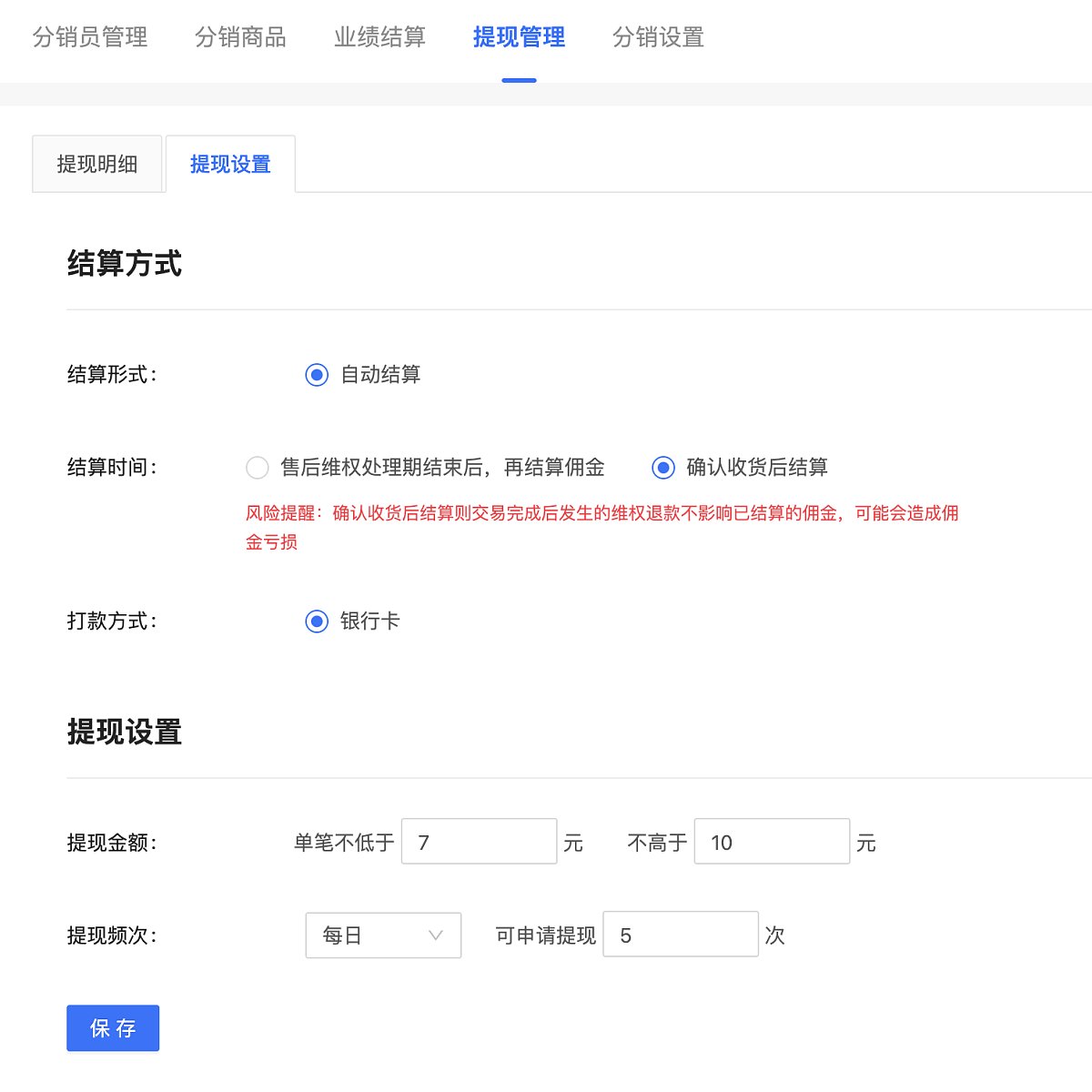
Task: Select 自动结算 radio button
Action: coord(317,375)
